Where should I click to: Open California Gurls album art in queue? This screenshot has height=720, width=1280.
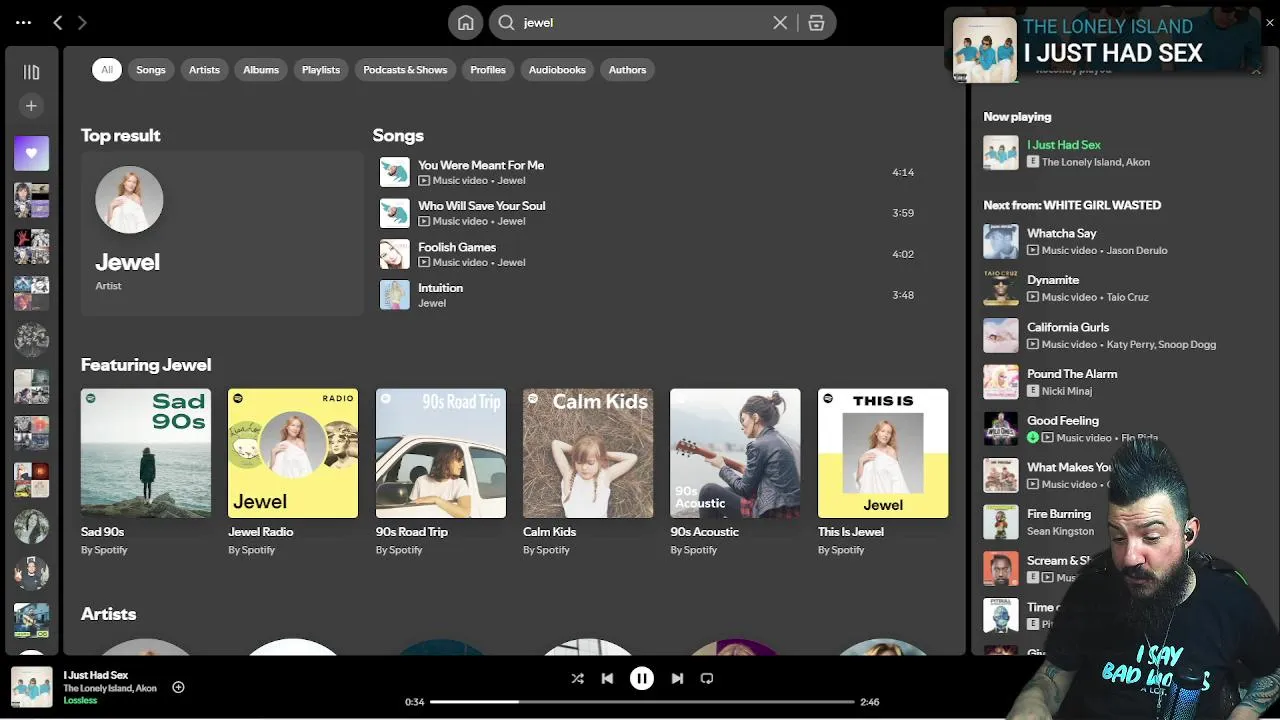click(1000, 335)
